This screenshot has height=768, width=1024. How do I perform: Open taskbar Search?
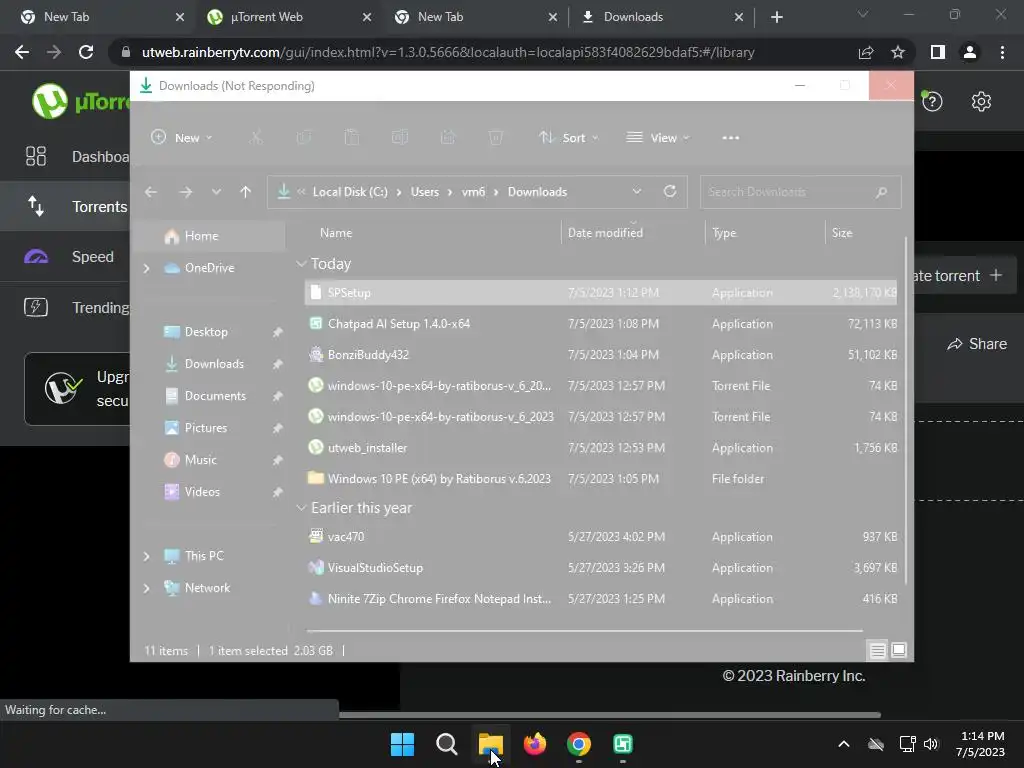pyautogui.click(x=447, y=744)
